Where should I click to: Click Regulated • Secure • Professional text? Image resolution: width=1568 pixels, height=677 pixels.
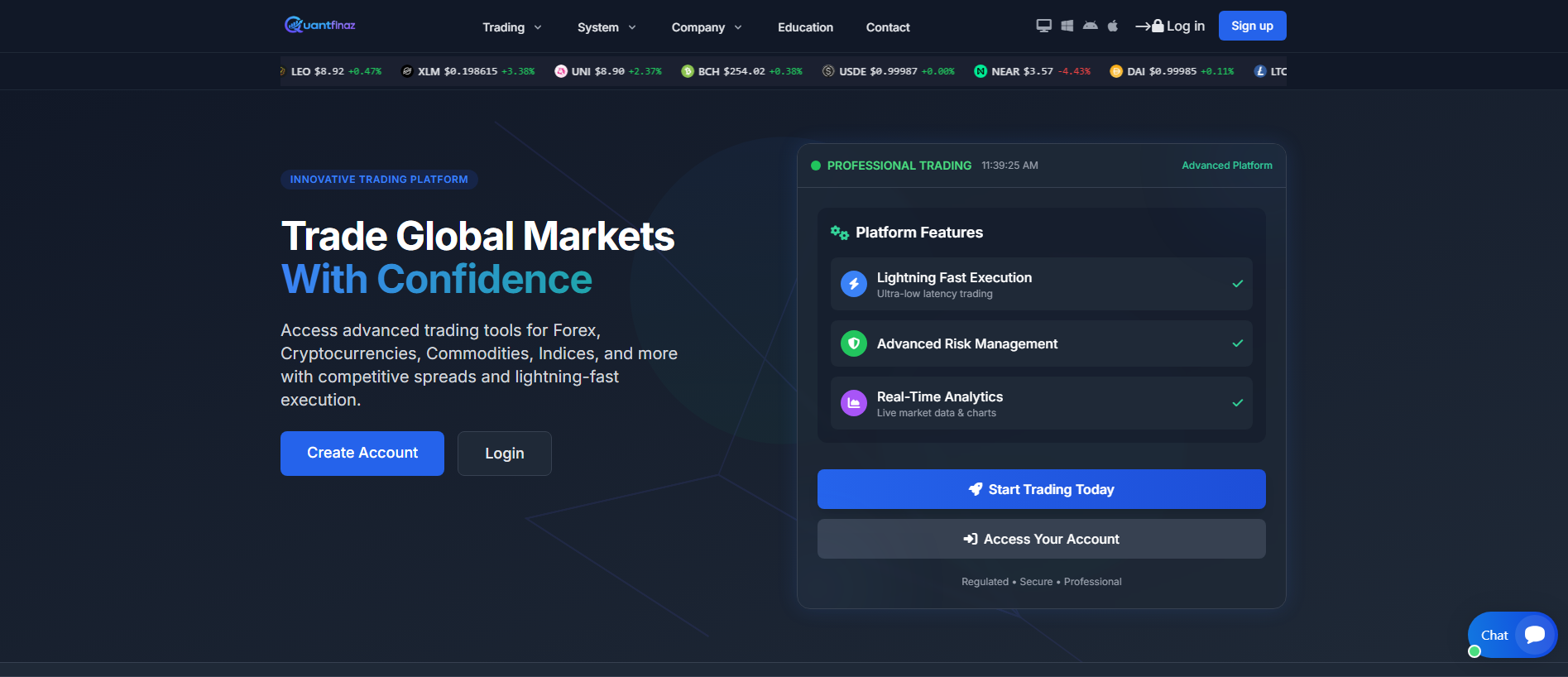tap(1042, 582)
